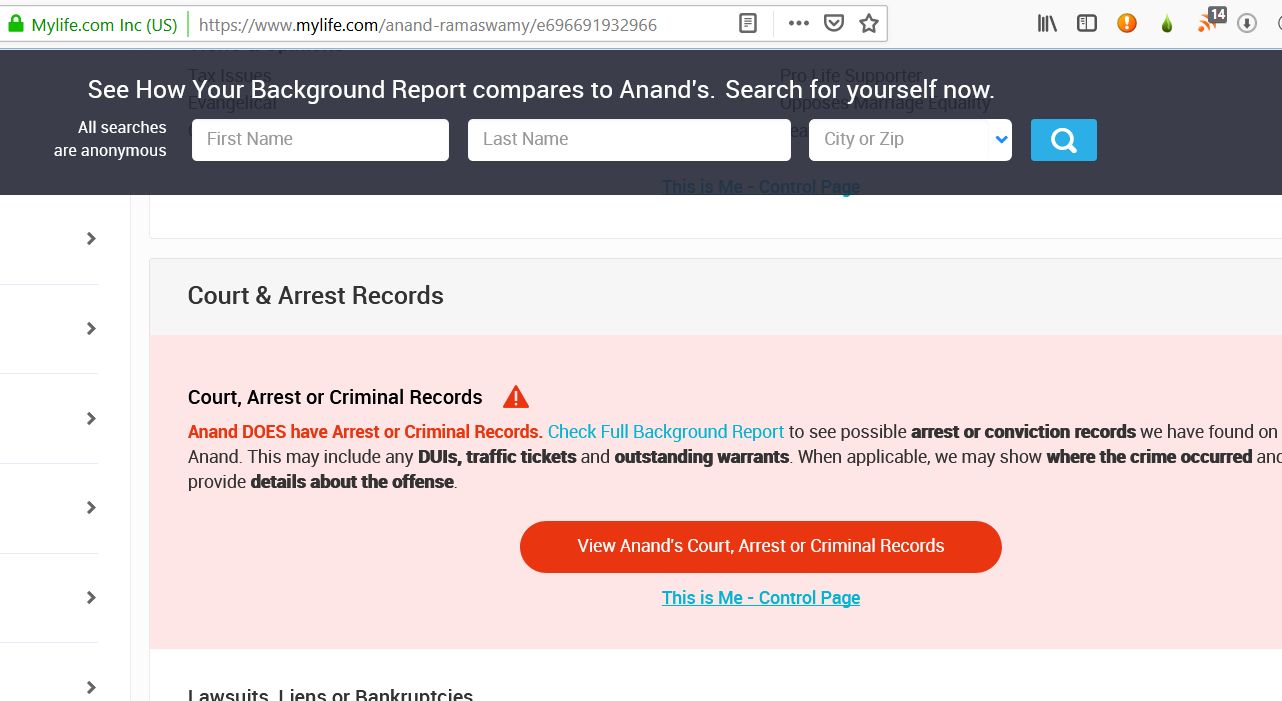
Task: Click the orange exclamation extension icon
Action: click(x=1127, y=24)
